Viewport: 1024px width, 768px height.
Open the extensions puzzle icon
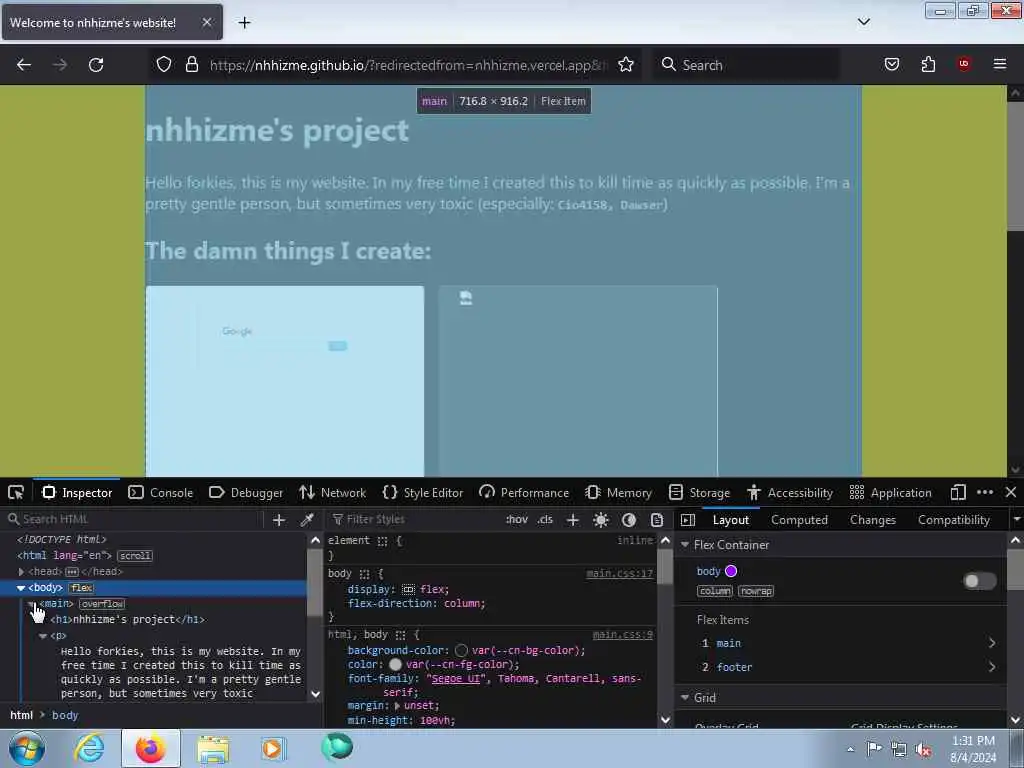point(928,64)
